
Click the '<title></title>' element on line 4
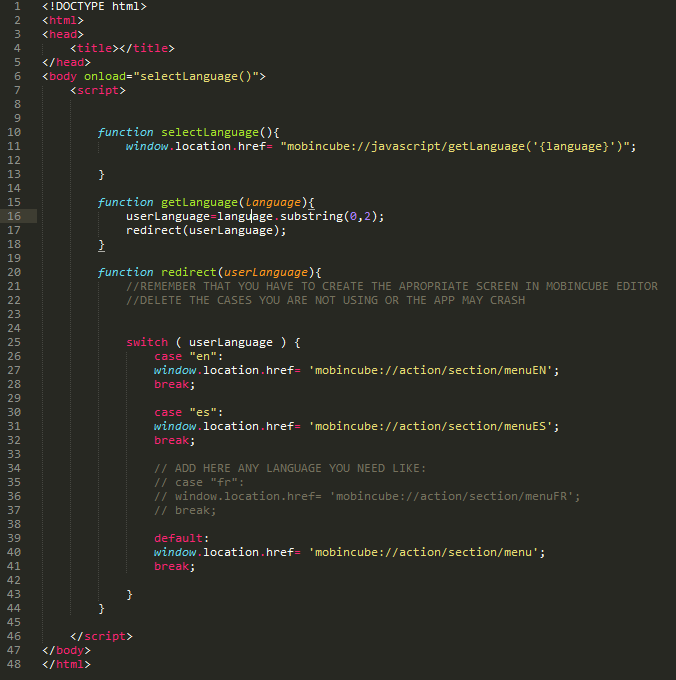(122, 48)
